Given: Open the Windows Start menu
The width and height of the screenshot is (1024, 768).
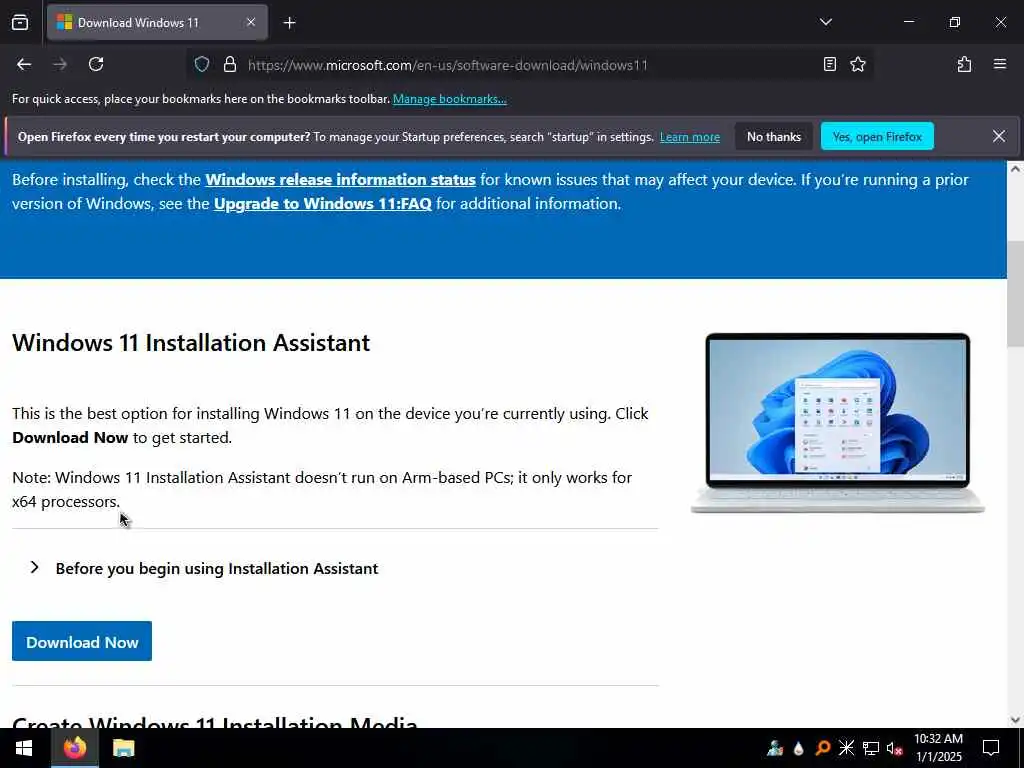Looking at the screenshot, I should (x=24, y=748).
